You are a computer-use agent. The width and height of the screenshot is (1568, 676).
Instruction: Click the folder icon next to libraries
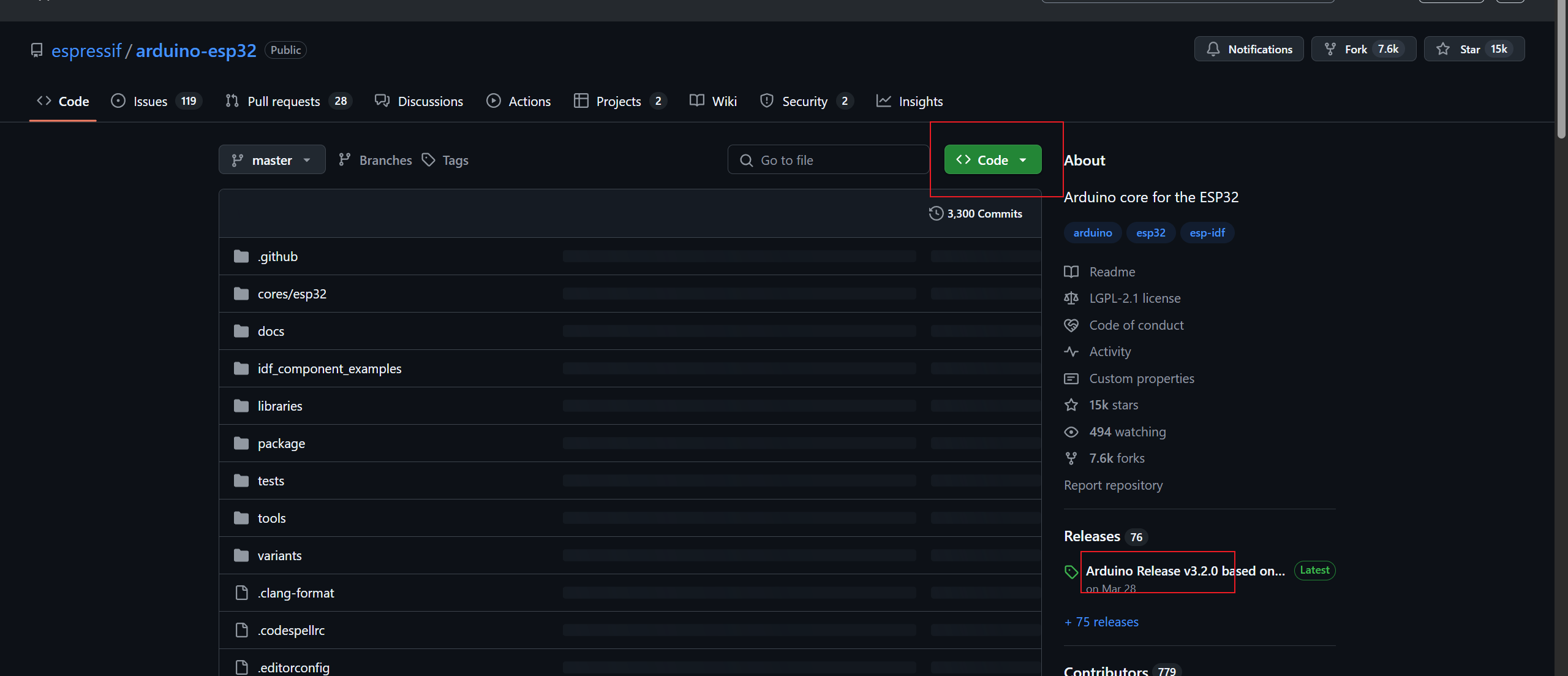pyautogui.click(x=241, y=406)
